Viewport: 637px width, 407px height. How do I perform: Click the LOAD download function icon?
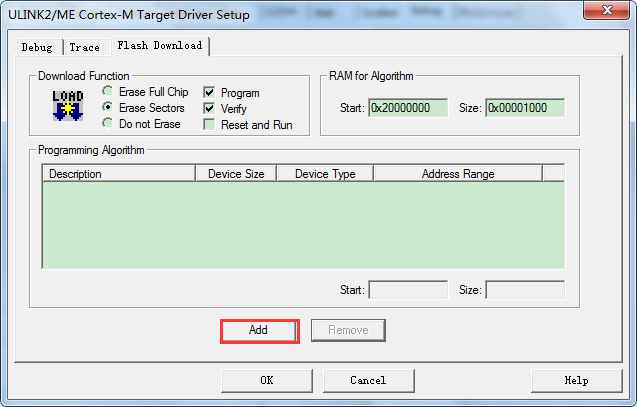pos(68,106)
